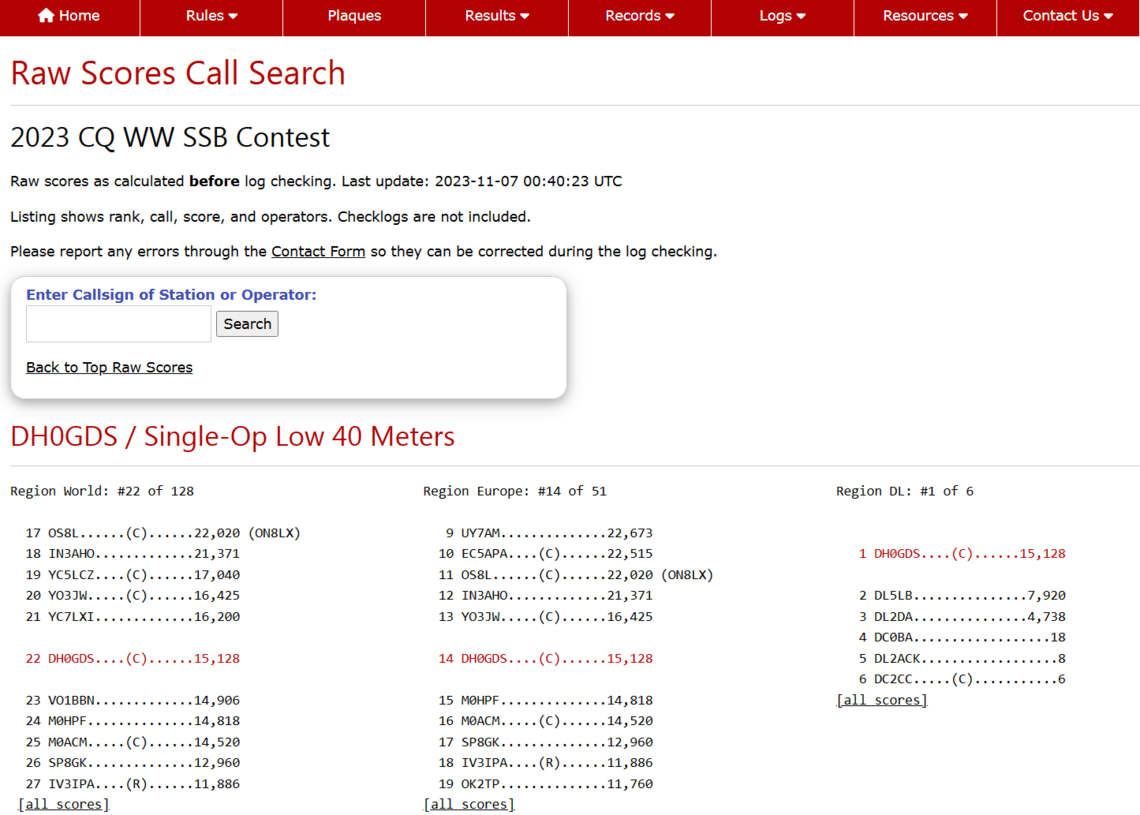Click the Home house icon
This screenshot has width=1140, height=815.
[x=46, y=15]
